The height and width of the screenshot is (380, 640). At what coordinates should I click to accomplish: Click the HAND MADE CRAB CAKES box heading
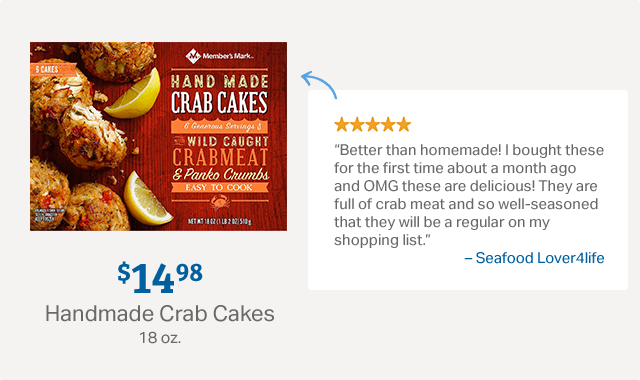220,94
